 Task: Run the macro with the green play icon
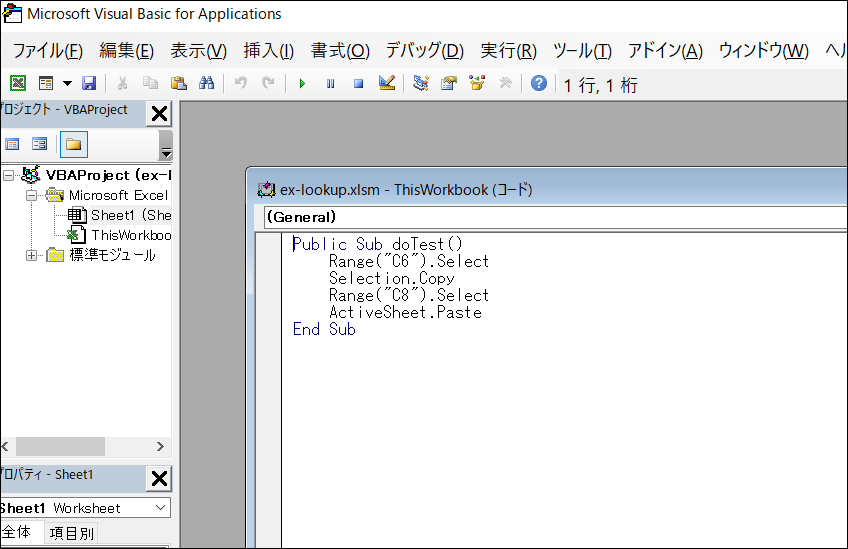pos(302,83)
